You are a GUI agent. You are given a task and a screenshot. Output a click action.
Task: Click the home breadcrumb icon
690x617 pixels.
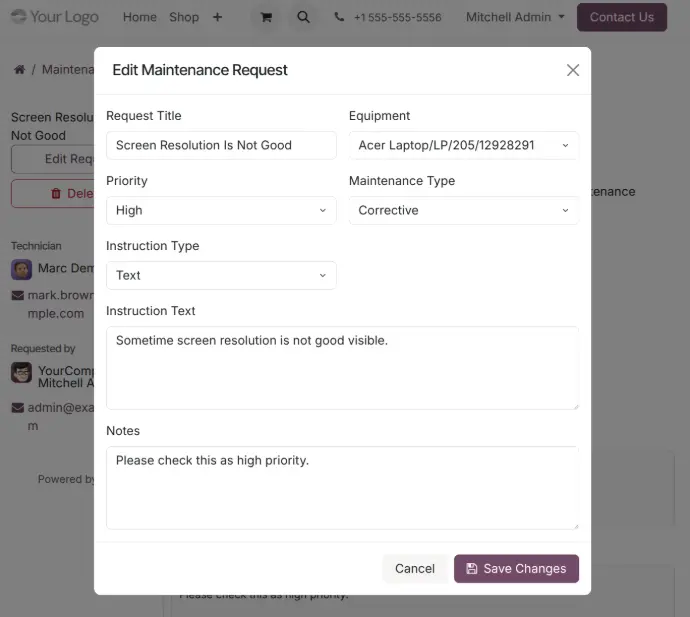(19, 70)
